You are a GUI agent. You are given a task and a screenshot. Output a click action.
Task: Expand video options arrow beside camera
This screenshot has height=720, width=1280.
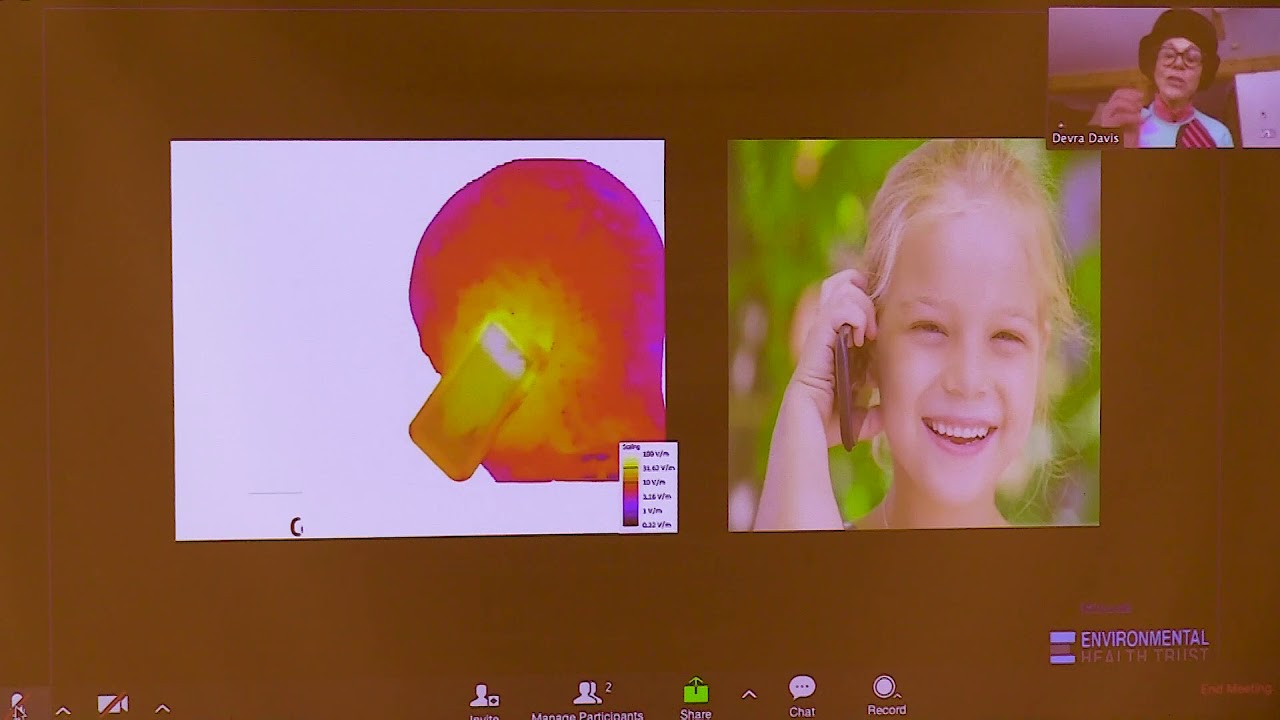[162, 709]
